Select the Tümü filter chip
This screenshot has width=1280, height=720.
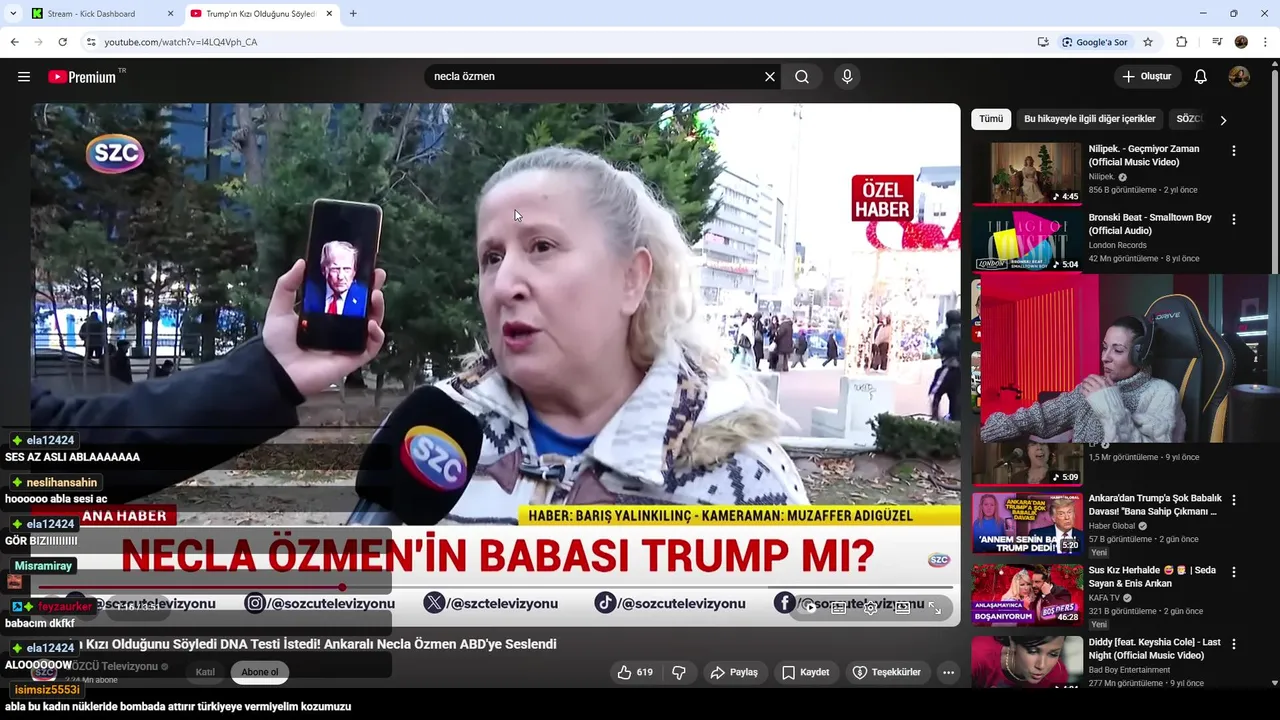coord(991,119)
